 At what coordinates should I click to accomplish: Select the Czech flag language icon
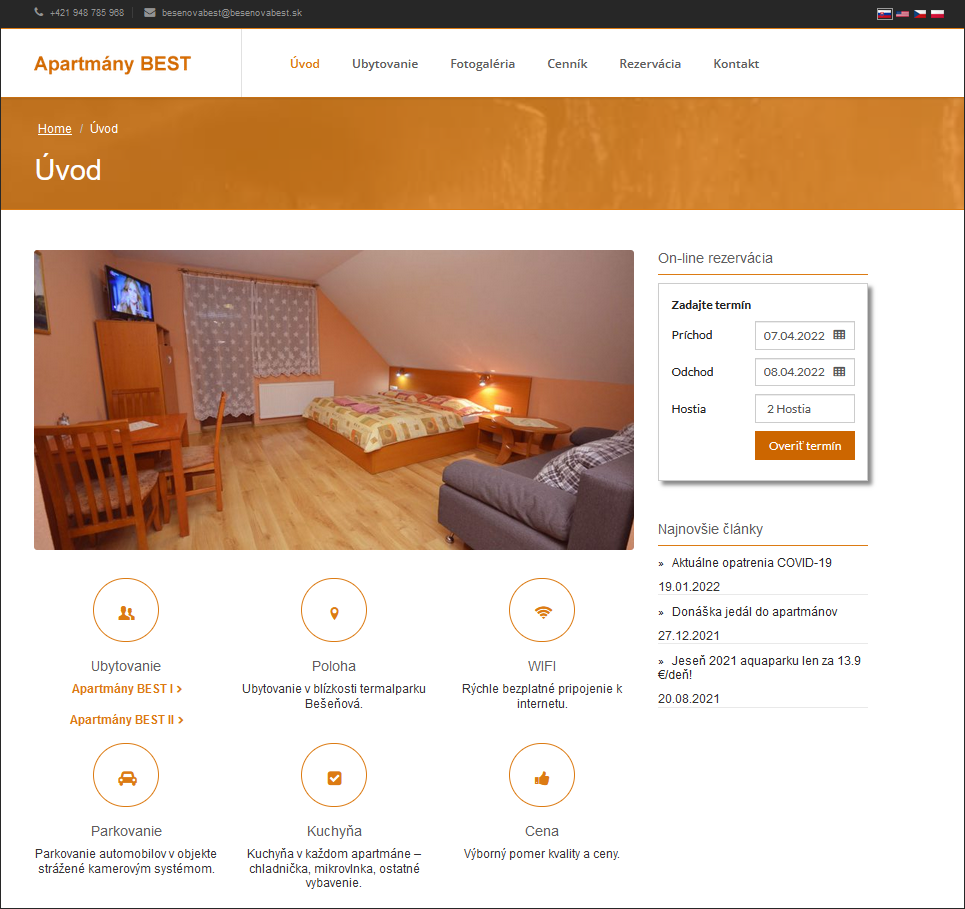tap(920, 14)
